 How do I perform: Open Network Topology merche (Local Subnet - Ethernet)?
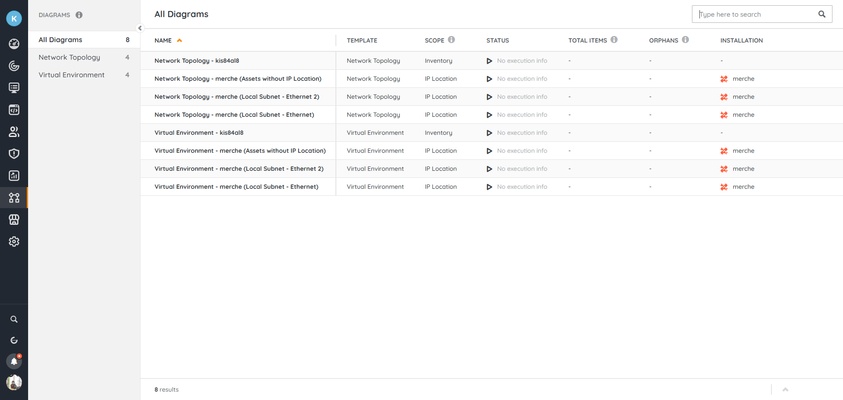click(234, 115)
